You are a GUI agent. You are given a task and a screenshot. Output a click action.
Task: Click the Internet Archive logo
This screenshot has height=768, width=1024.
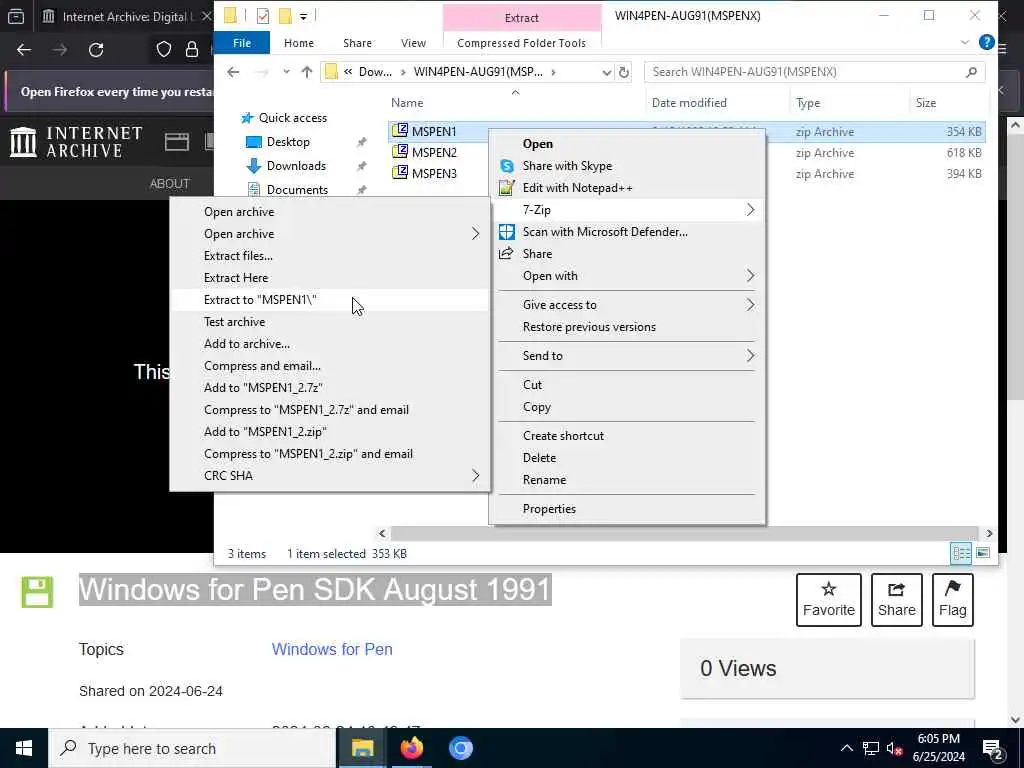(76, 142)
